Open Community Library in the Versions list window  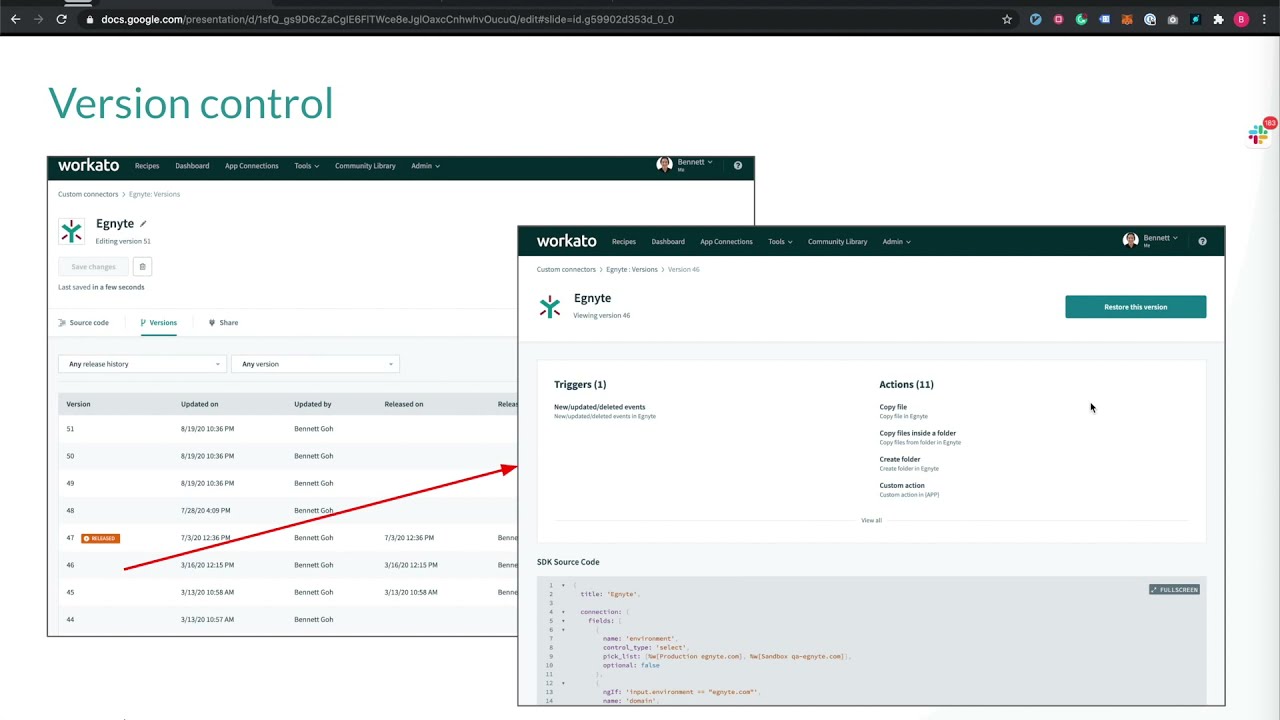click(365, 166)
